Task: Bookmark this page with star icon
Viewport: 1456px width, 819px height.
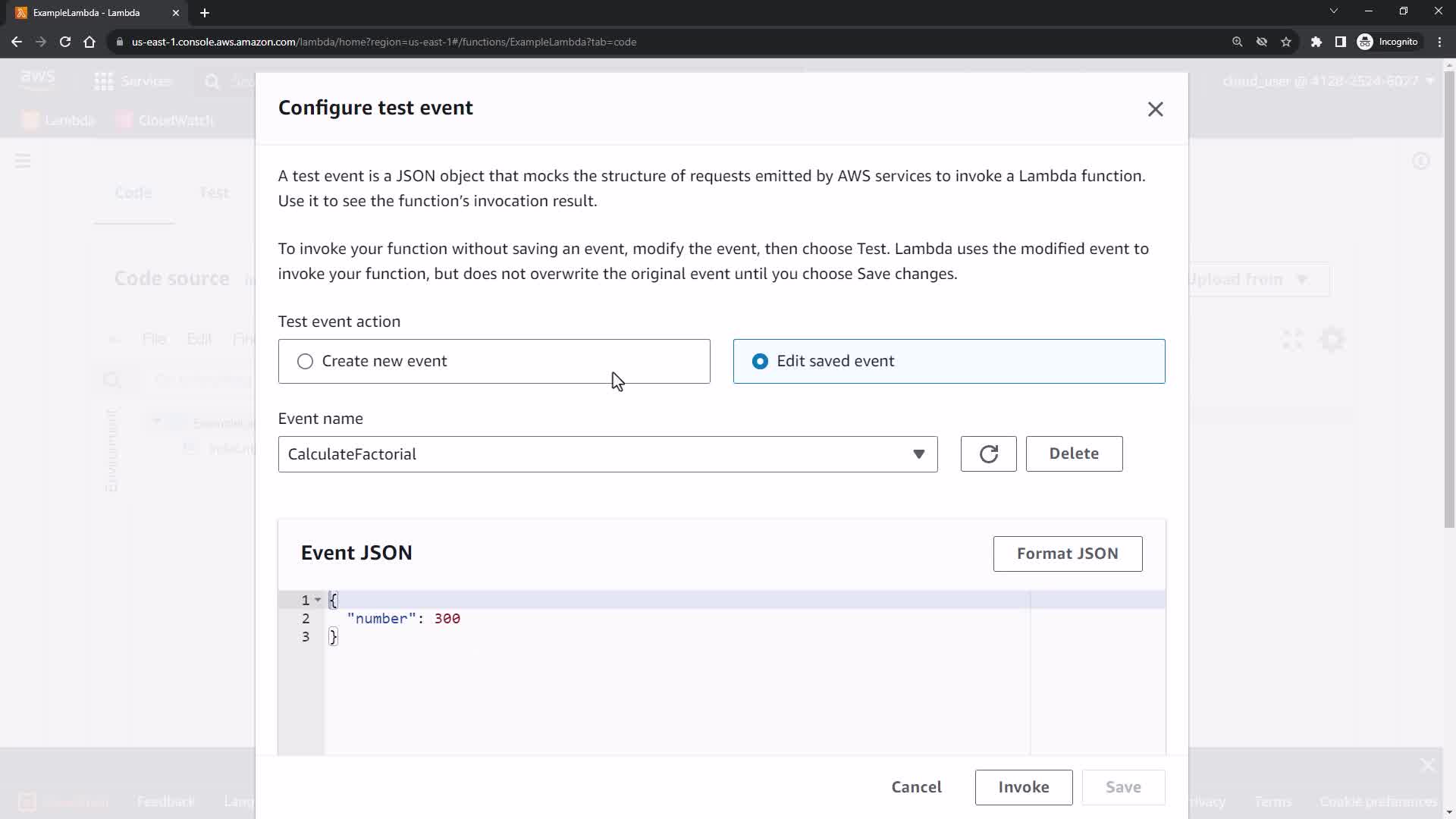Action: pyautogui.click(x=1286, y=42)
